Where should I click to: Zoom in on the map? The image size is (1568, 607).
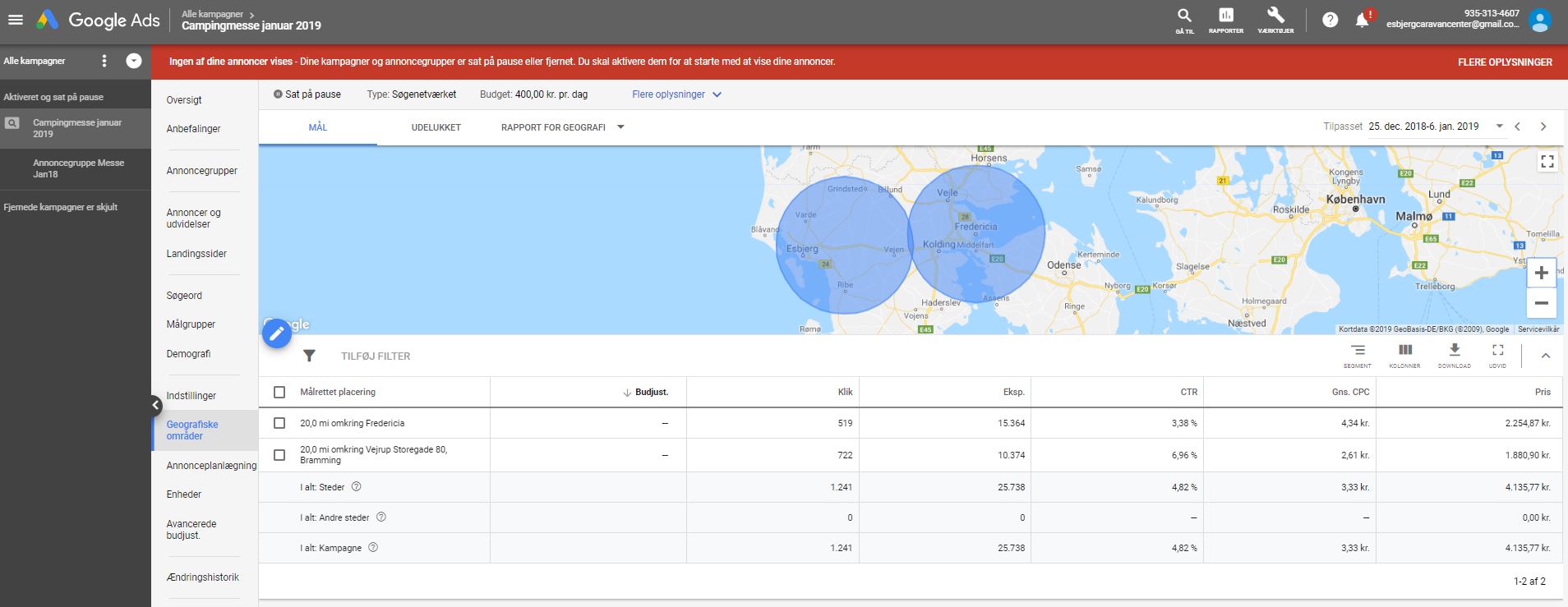[1542, 273]
